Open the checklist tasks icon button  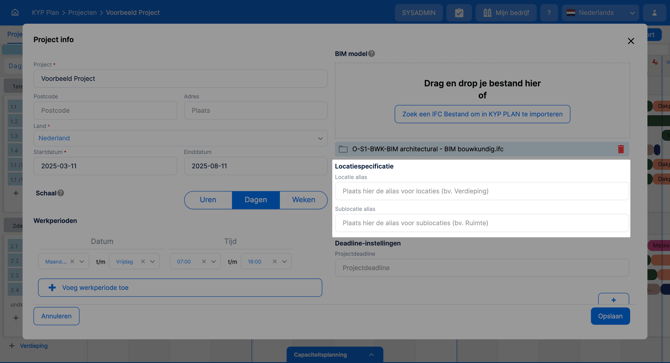click(x=459, y=13)
